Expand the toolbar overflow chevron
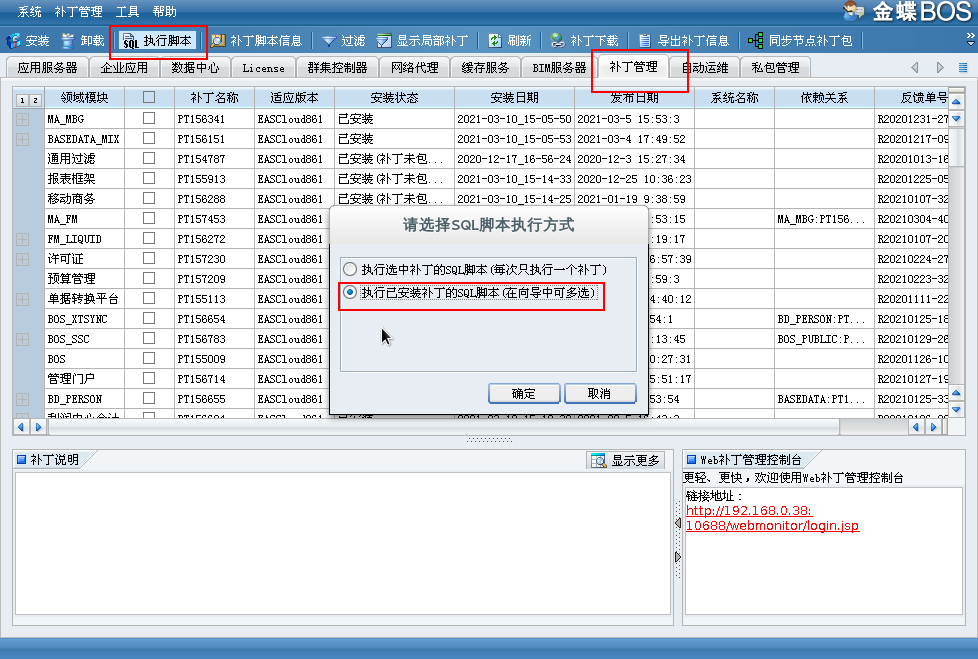 [971, 39]
